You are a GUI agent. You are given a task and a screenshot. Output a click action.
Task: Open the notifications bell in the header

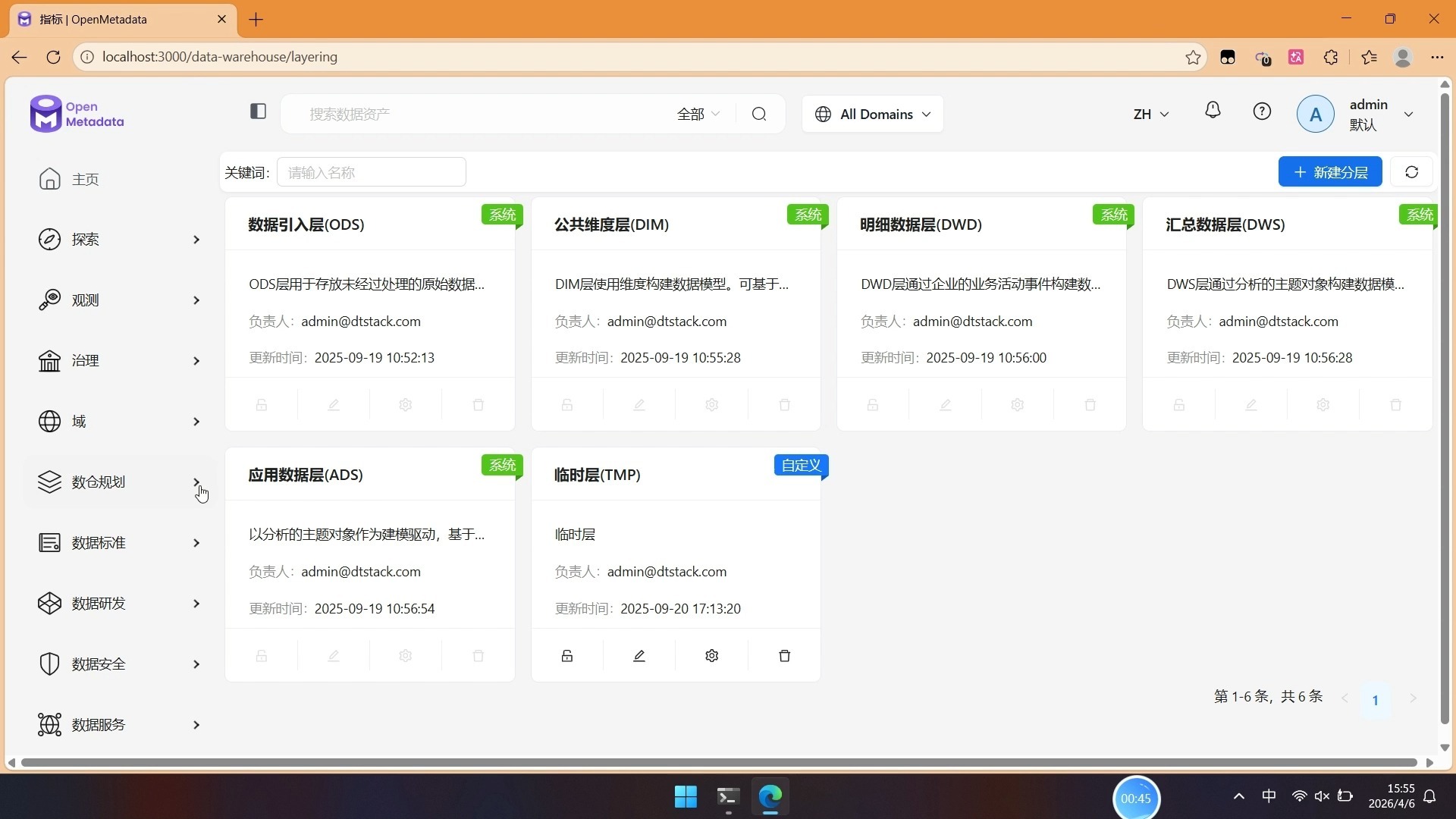click(x=1213, y=111)
